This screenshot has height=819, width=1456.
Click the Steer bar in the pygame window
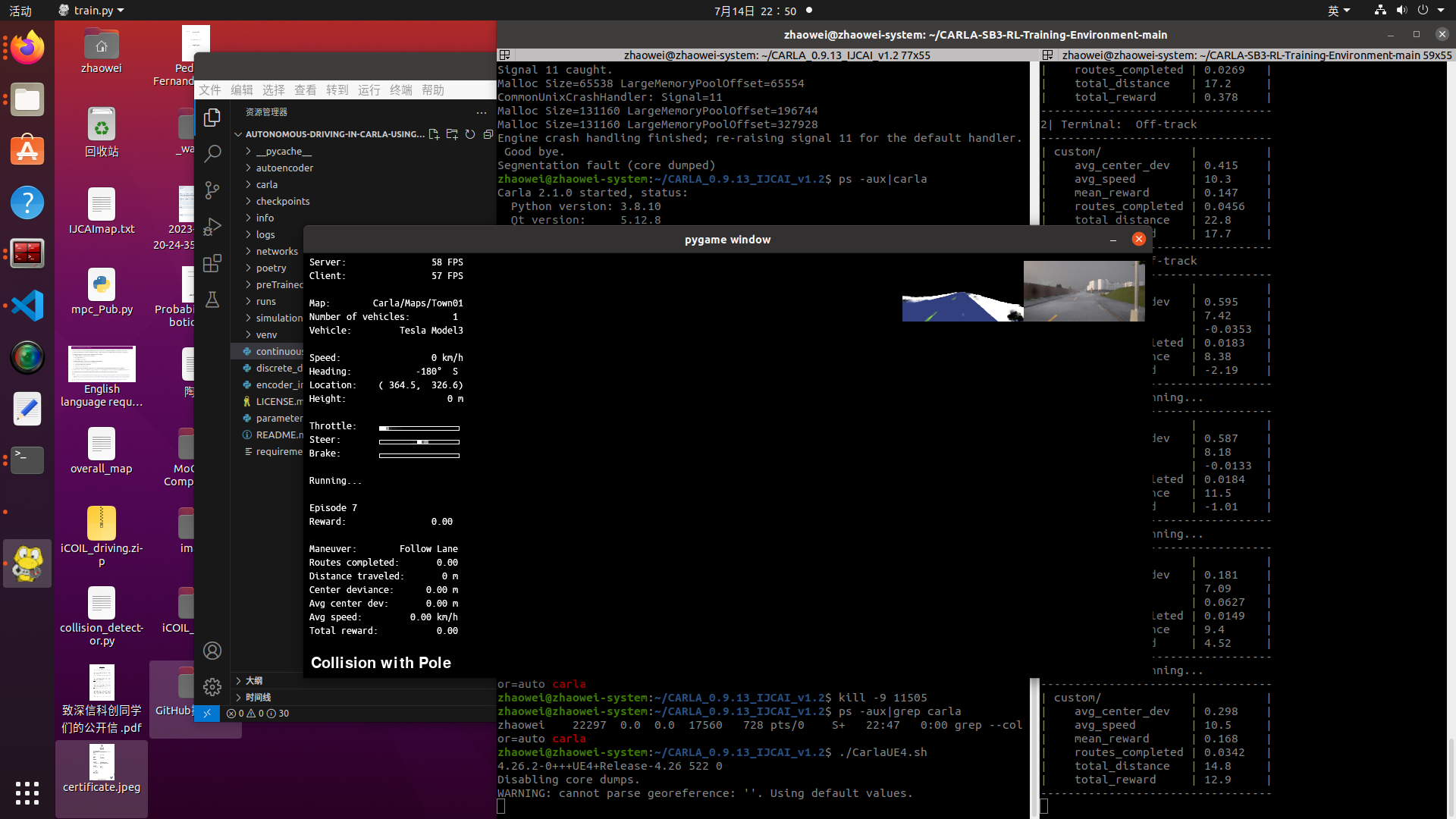point(419,440)
